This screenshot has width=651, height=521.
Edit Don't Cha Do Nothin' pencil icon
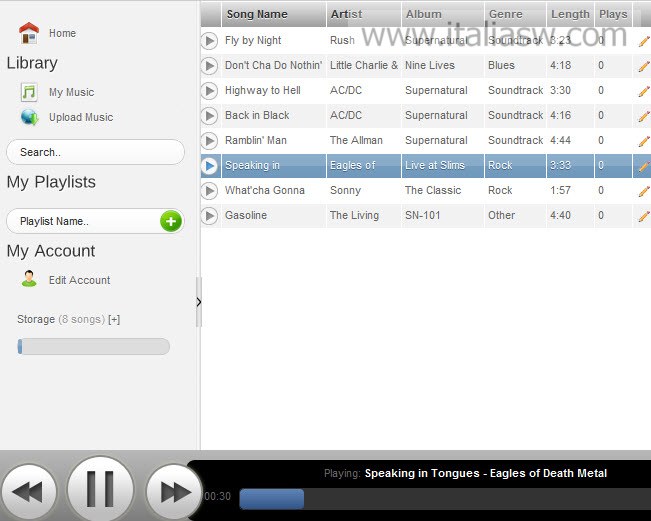point(644,66)
